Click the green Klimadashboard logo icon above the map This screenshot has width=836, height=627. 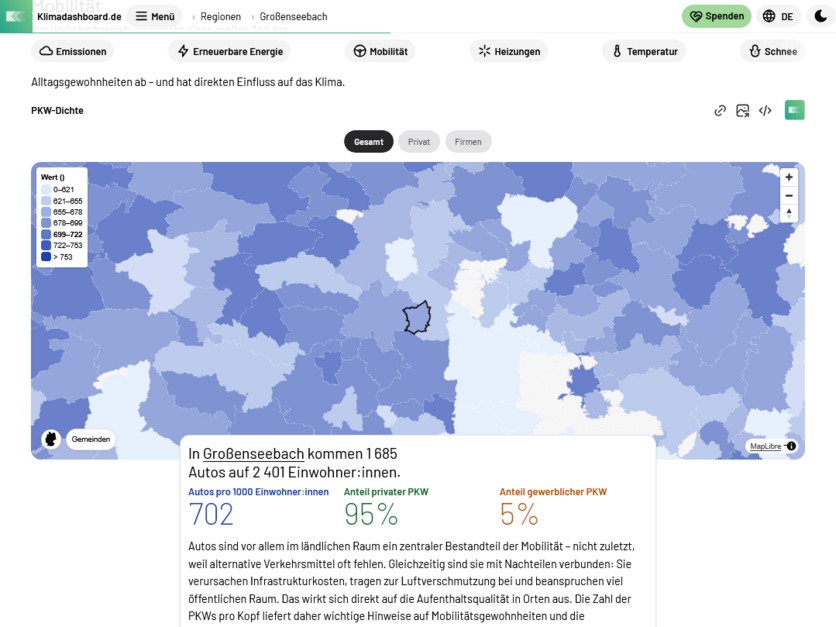(793, 110)
